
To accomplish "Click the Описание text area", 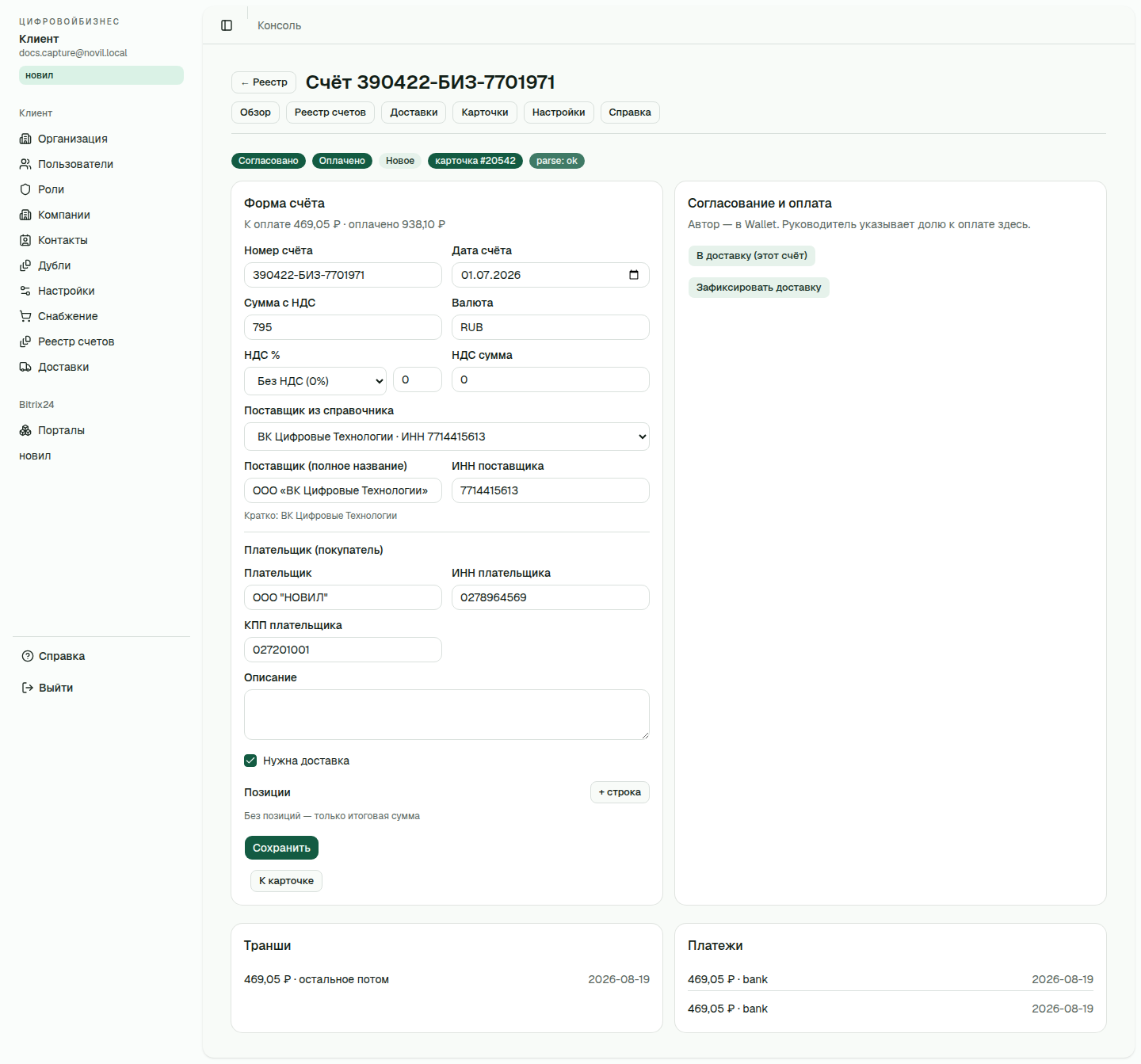I will point(447,715).
